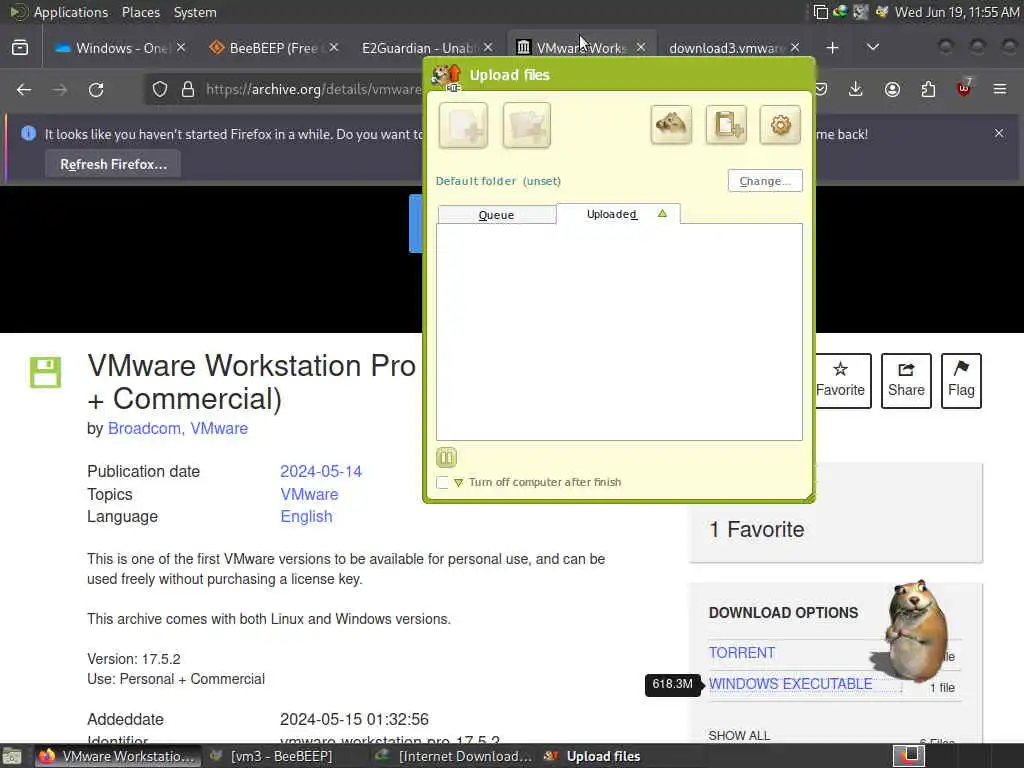
Task: Click the VMware topic link
Action: (x=310, y=494)
